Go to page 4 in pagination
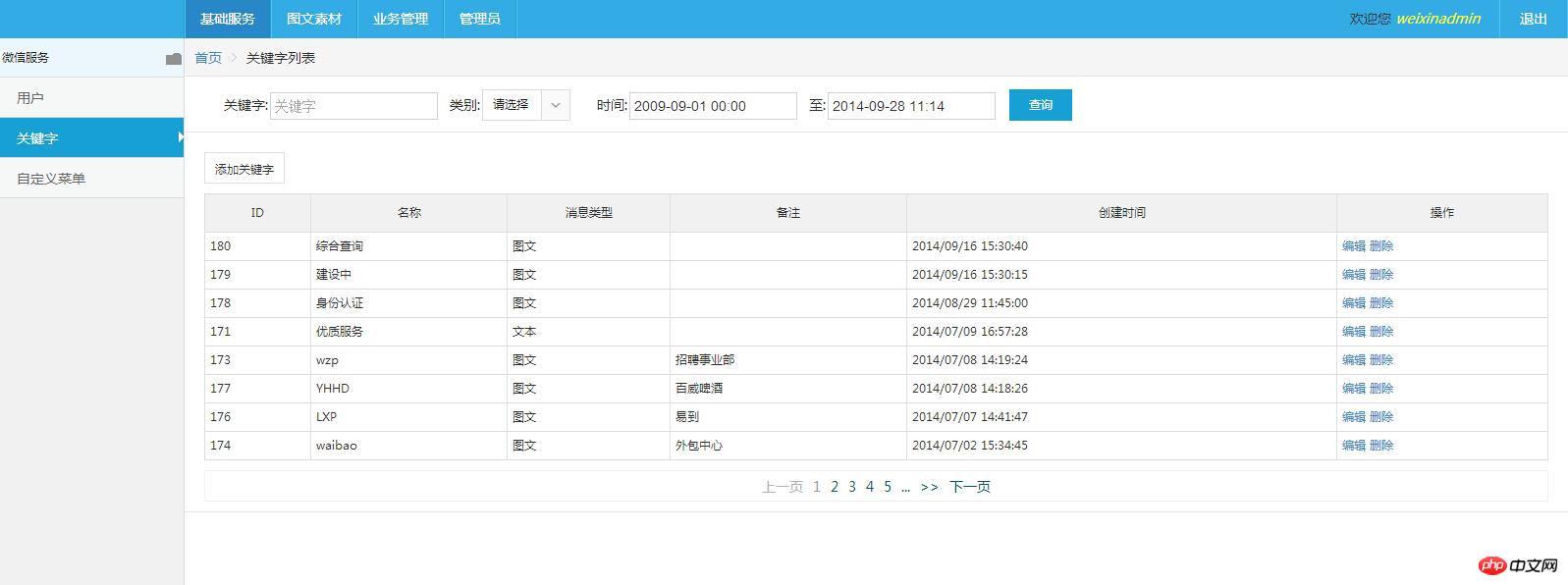Screen dimensions: 1568x585 coord(870,487)
